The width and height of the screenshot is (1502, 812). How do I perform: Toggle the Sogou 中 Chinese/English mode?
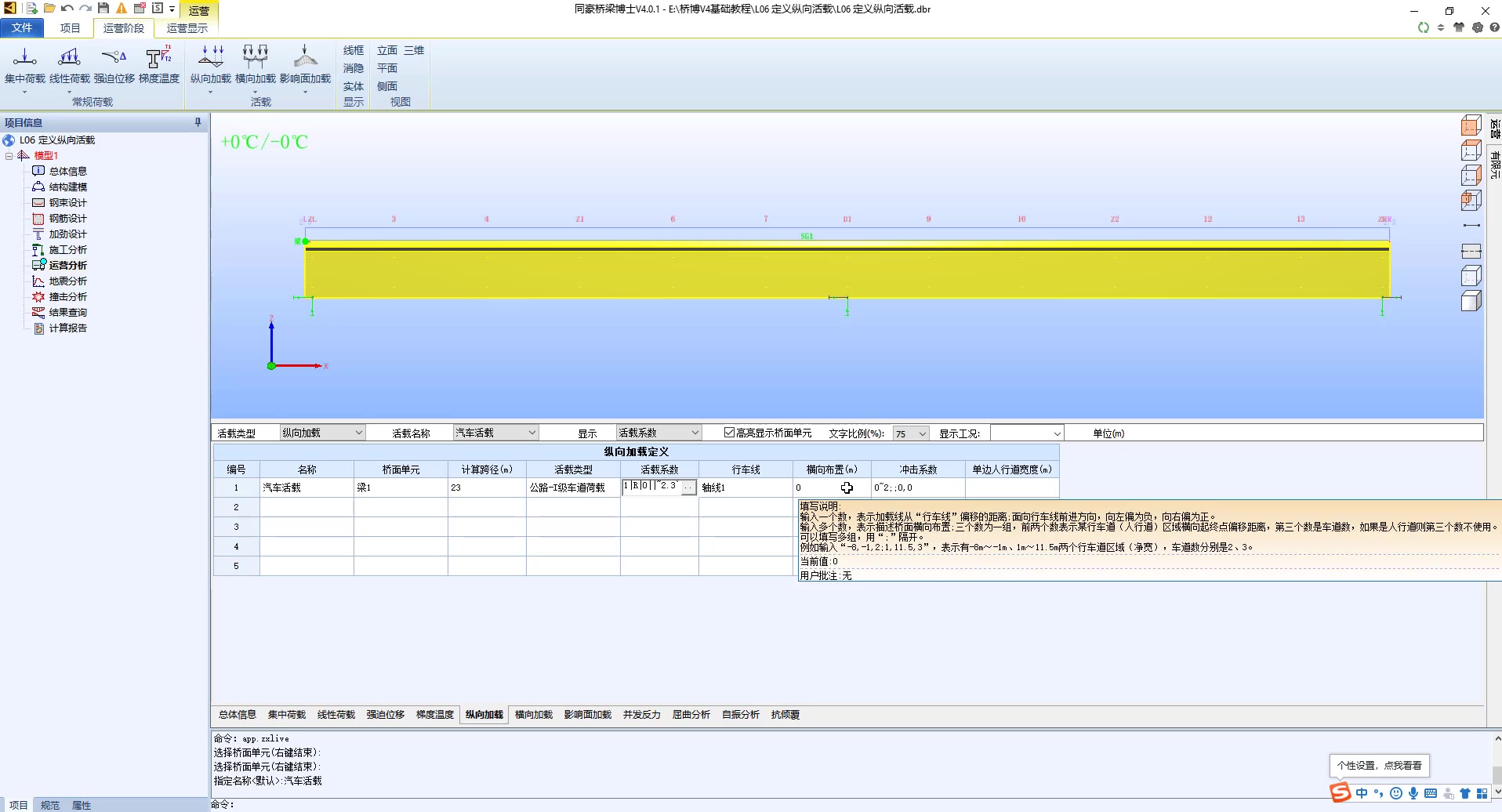tap(1362, 793)
